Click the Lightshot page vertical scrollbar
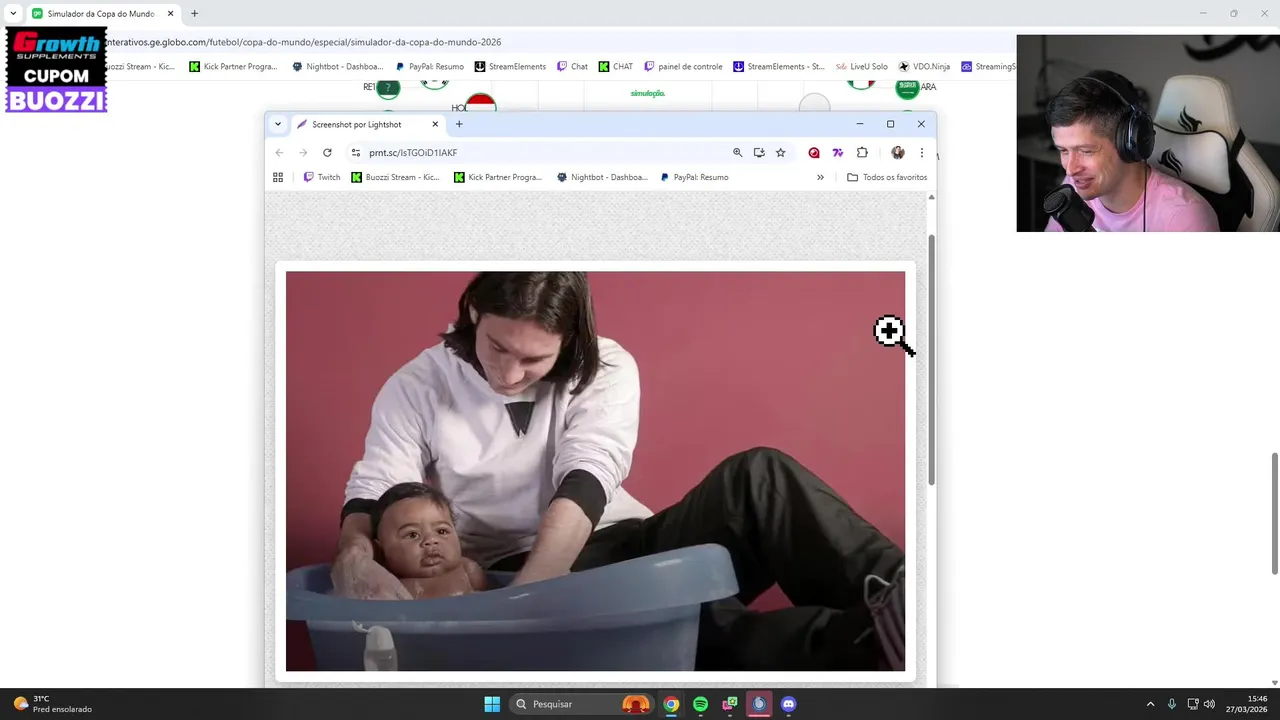 pos(931,360)
